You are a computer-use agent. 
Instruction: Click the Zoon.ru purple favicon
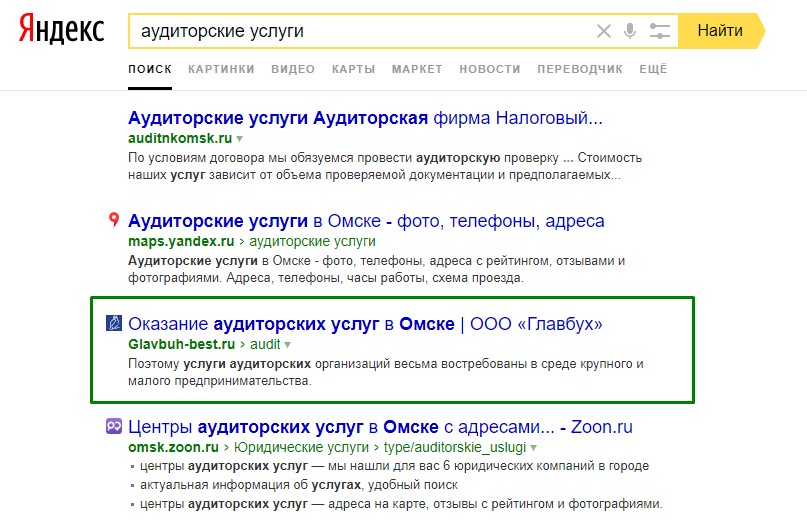click(x=114, y=426)
